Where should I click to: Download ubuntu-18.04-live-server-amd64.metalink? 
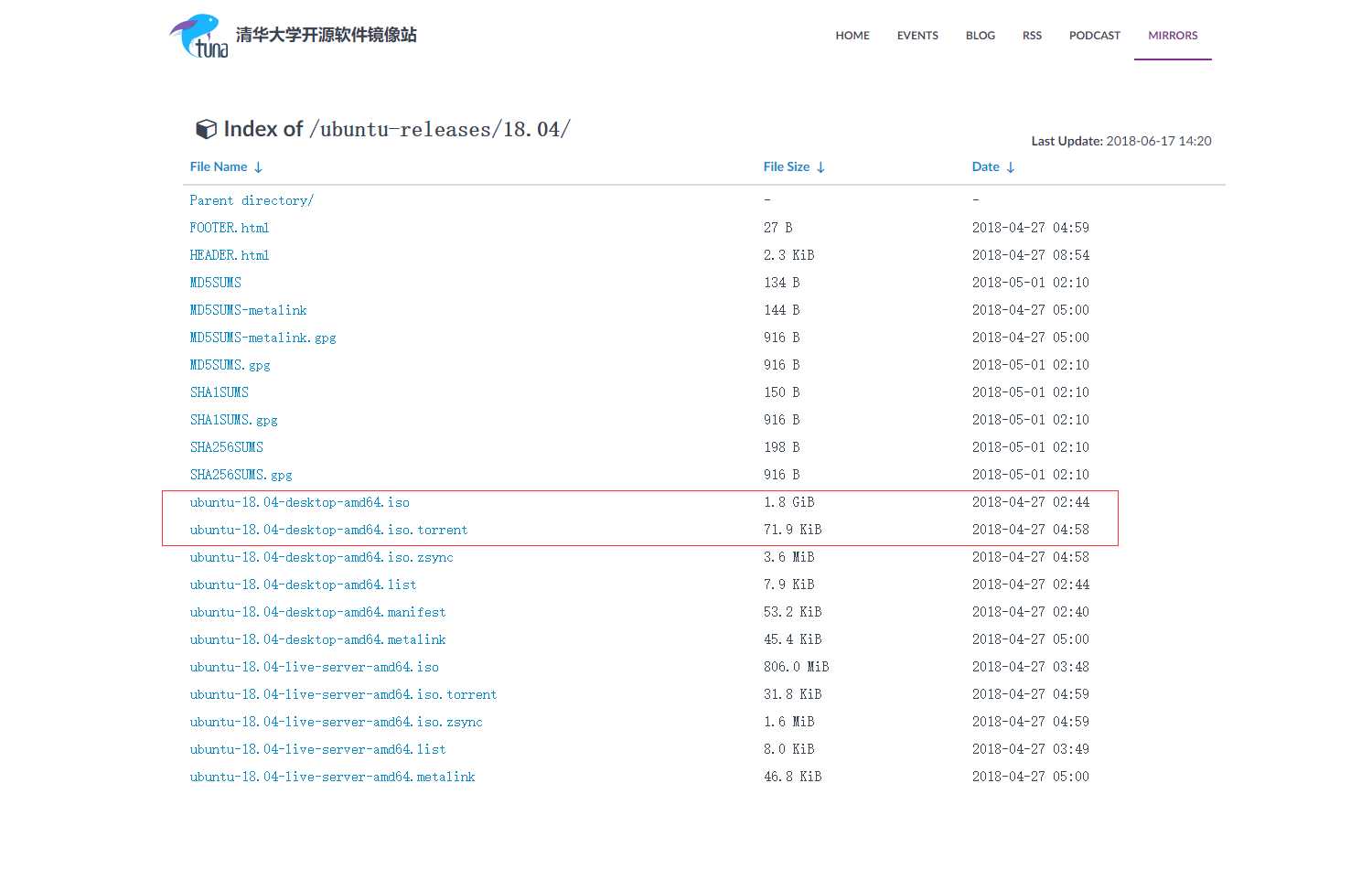tap(333, 777)
